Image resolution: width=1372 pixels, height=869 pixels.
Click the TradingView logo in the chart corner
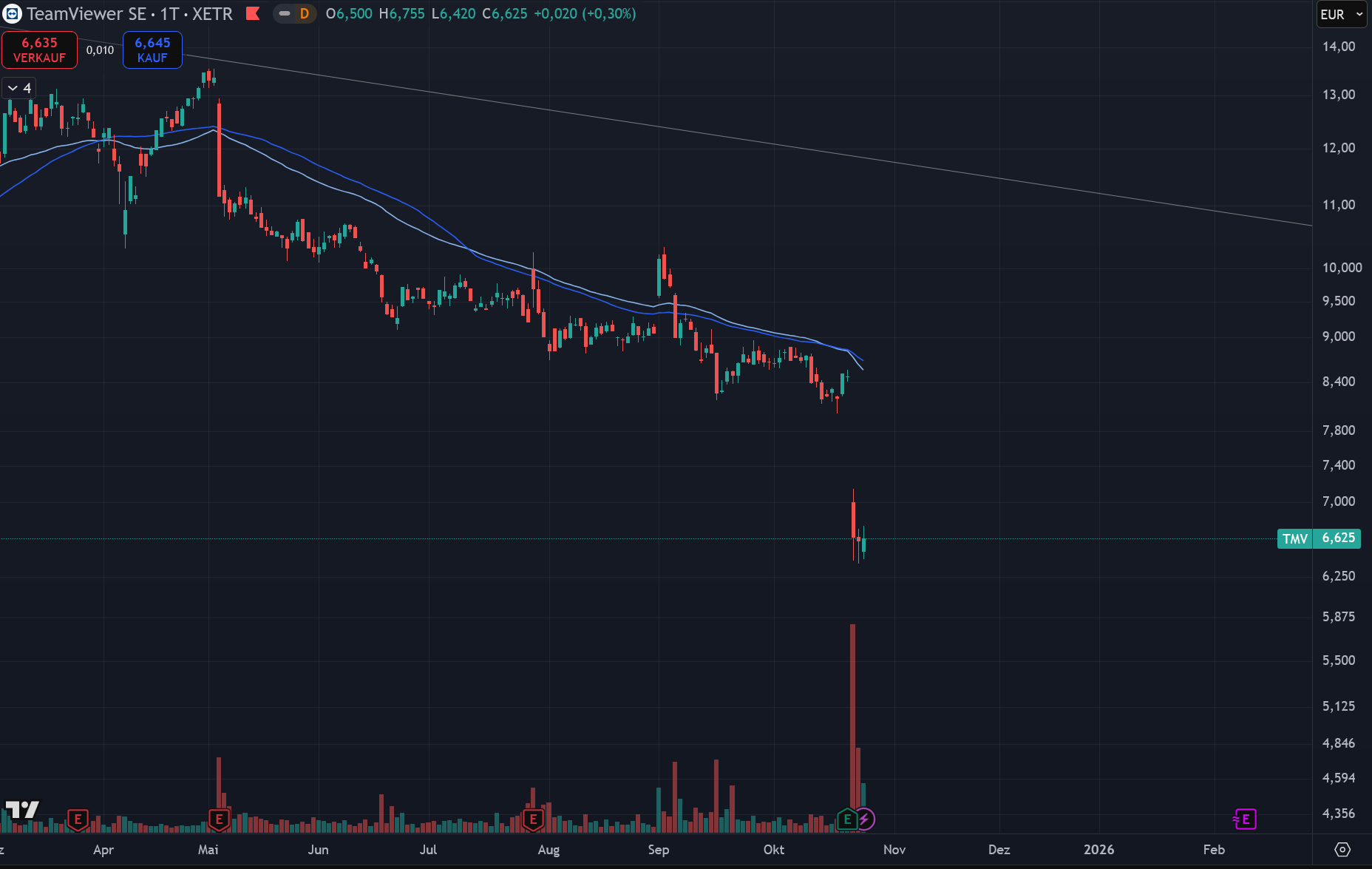21,809
